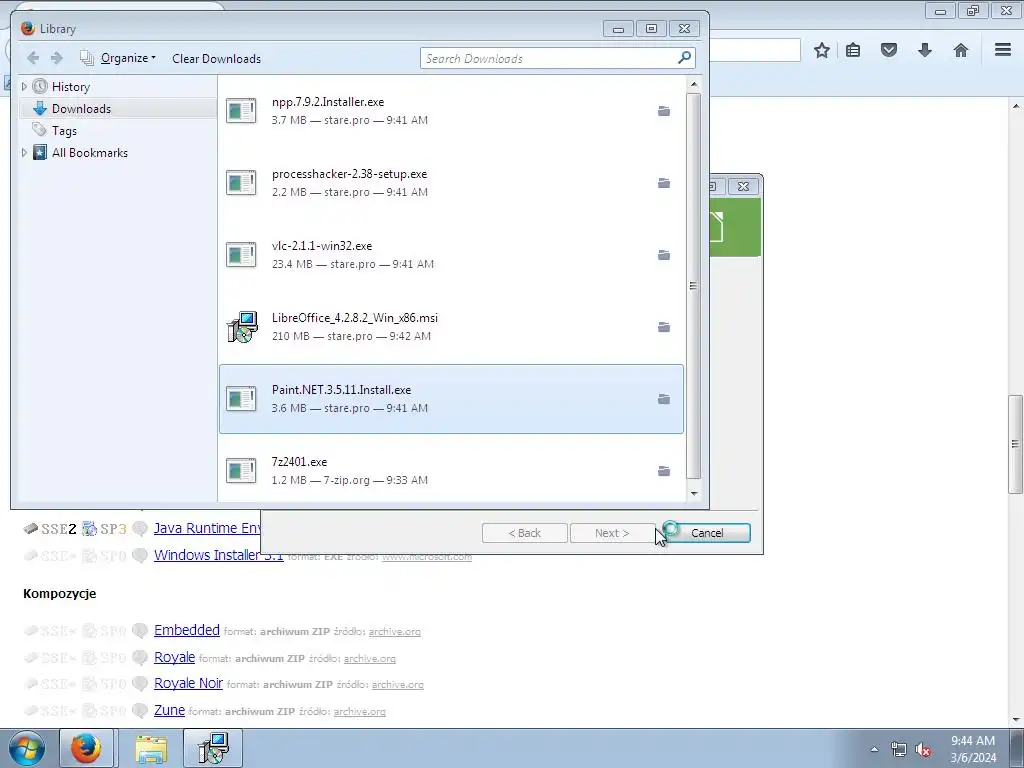1024x768 pixels.
Task: Open the Java Runtime Environment link
Action: point(207,528)
